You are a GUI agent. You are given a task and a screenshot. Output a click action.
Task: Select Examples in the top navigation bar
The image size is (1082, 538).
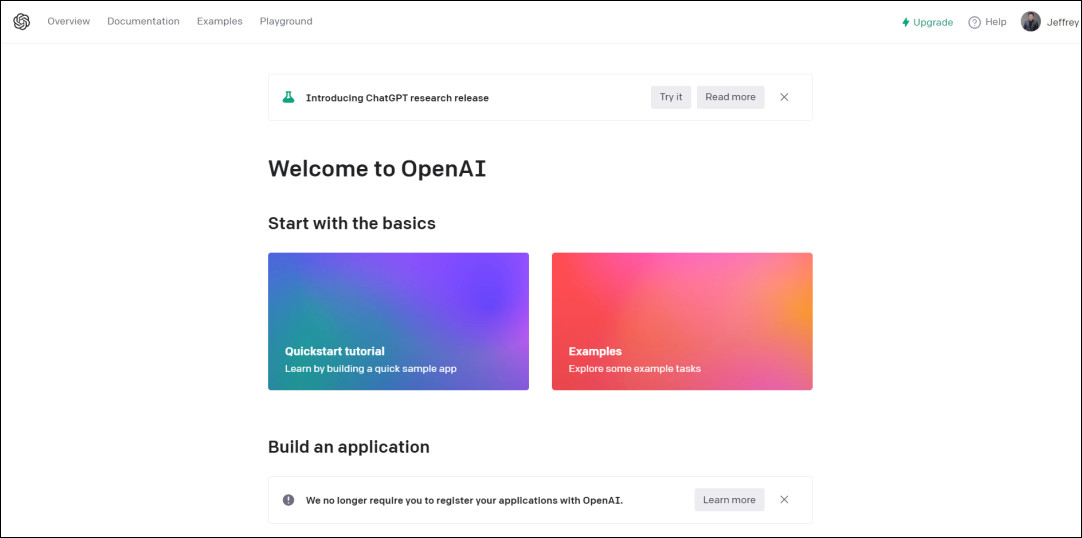(219, 22)
